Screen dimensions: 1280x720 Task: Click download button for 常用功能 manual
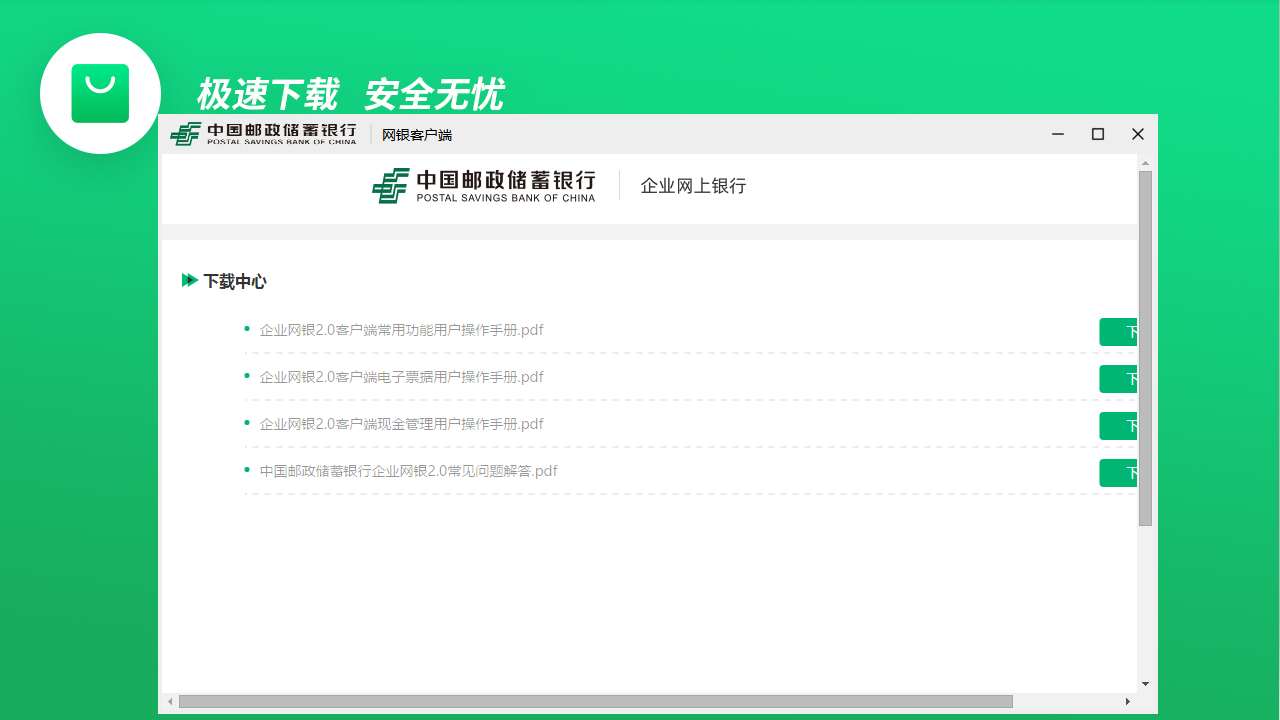pos(1118,331)
